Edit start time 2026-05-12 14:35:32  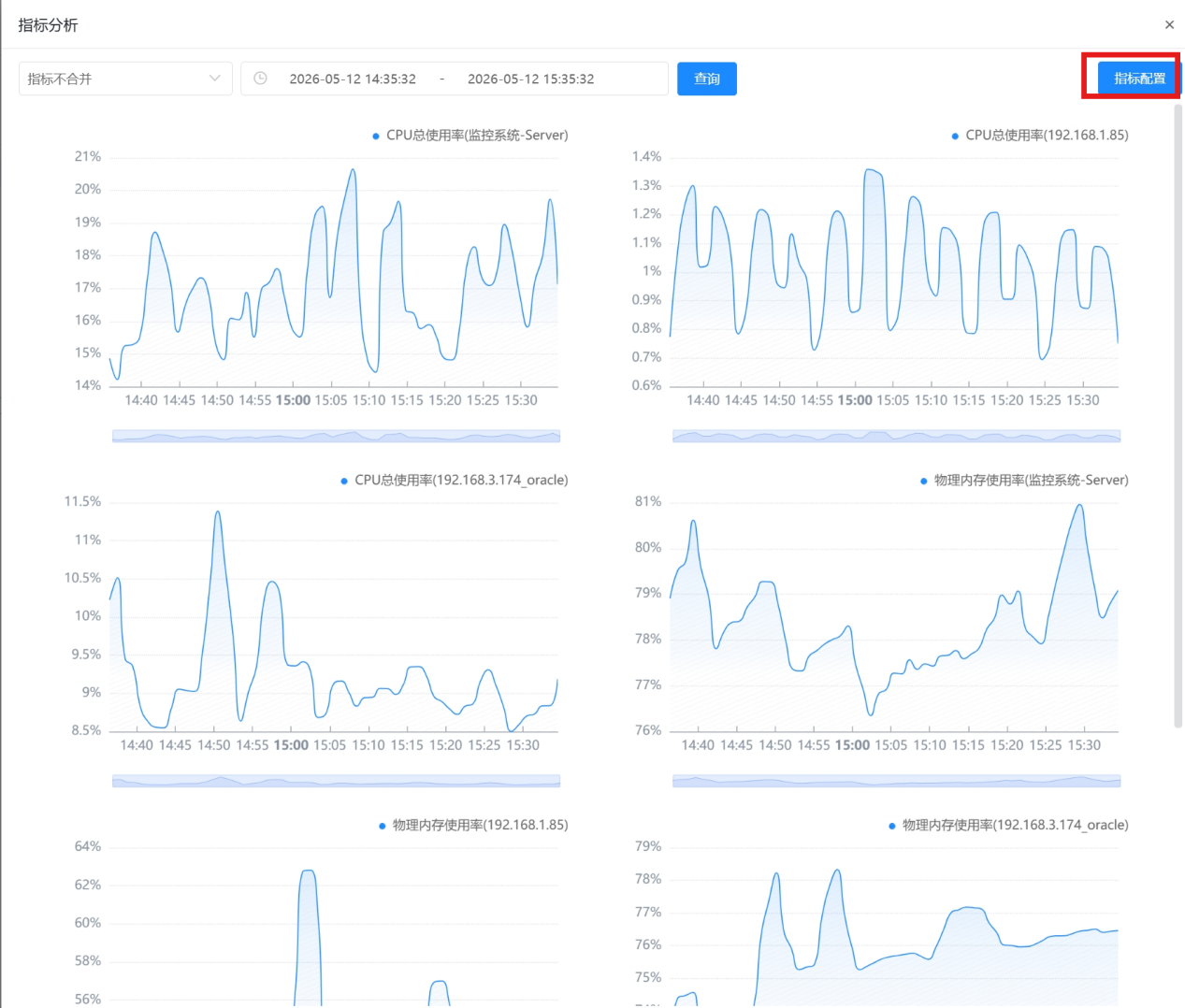(353, 79)
